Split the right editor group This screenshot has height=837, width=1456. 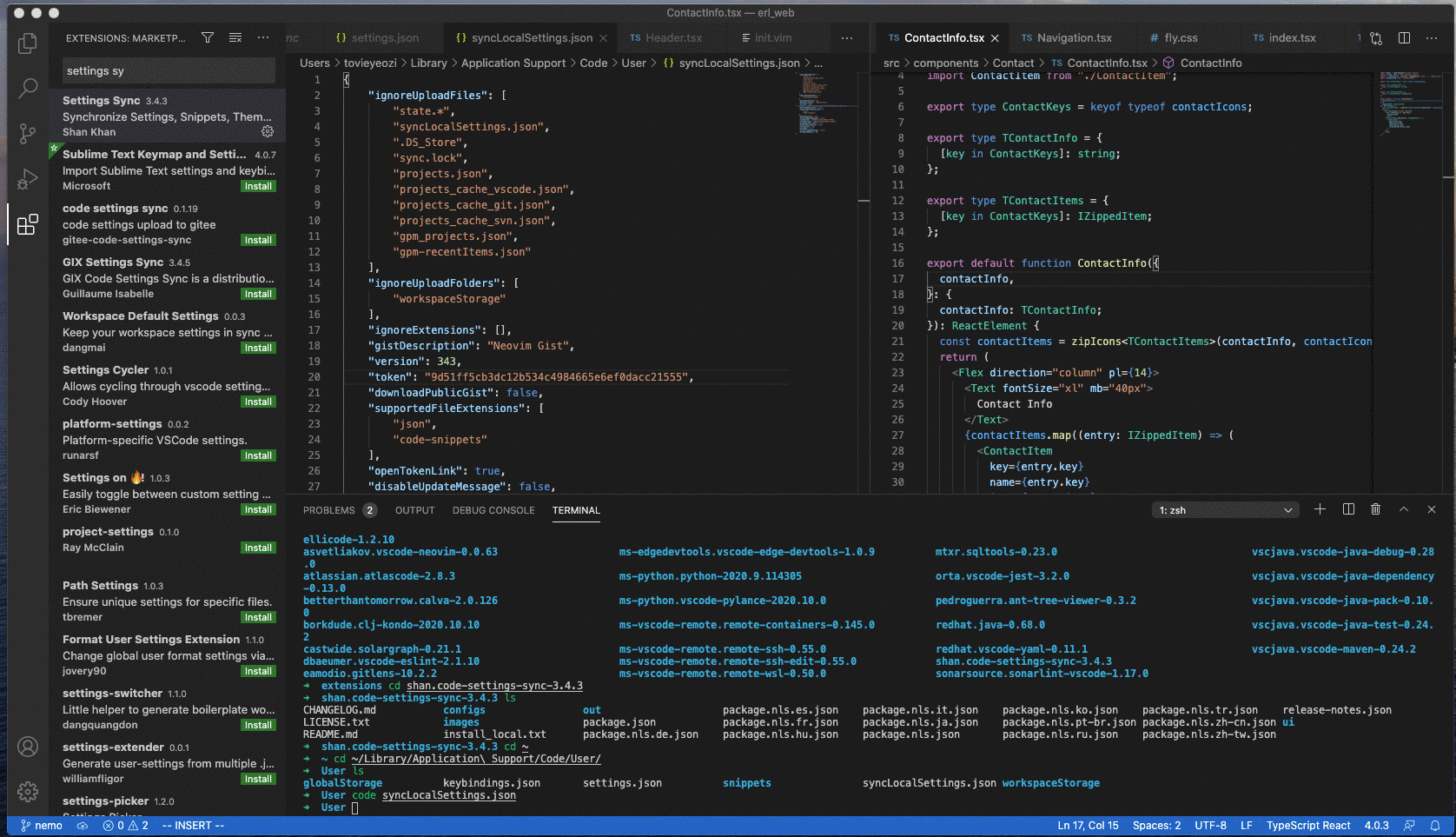(x=1404, y=37)
